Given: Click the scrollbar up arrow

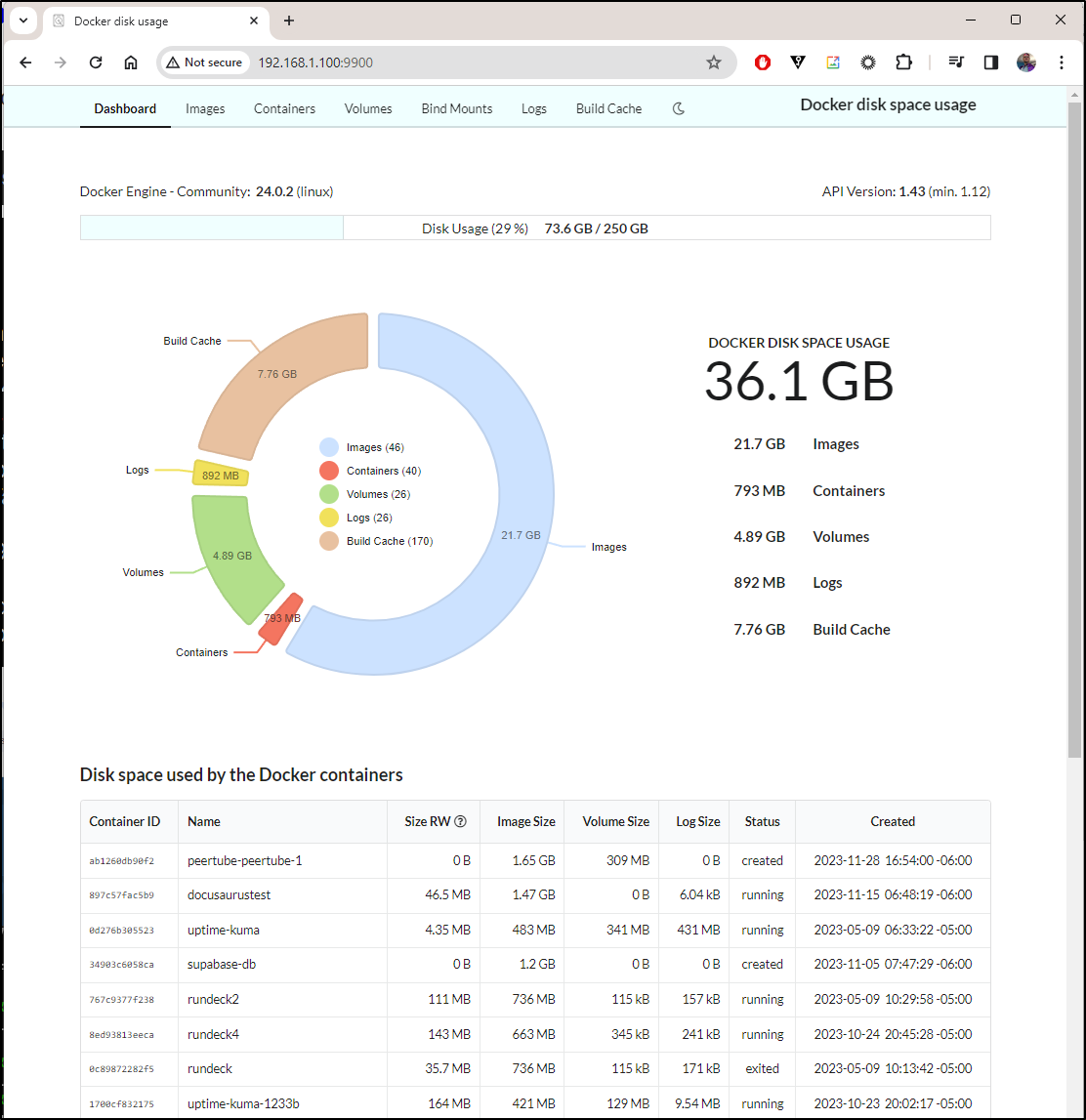Looking at the screenshot, I should pyautogui.click(x=1074, y=95).
